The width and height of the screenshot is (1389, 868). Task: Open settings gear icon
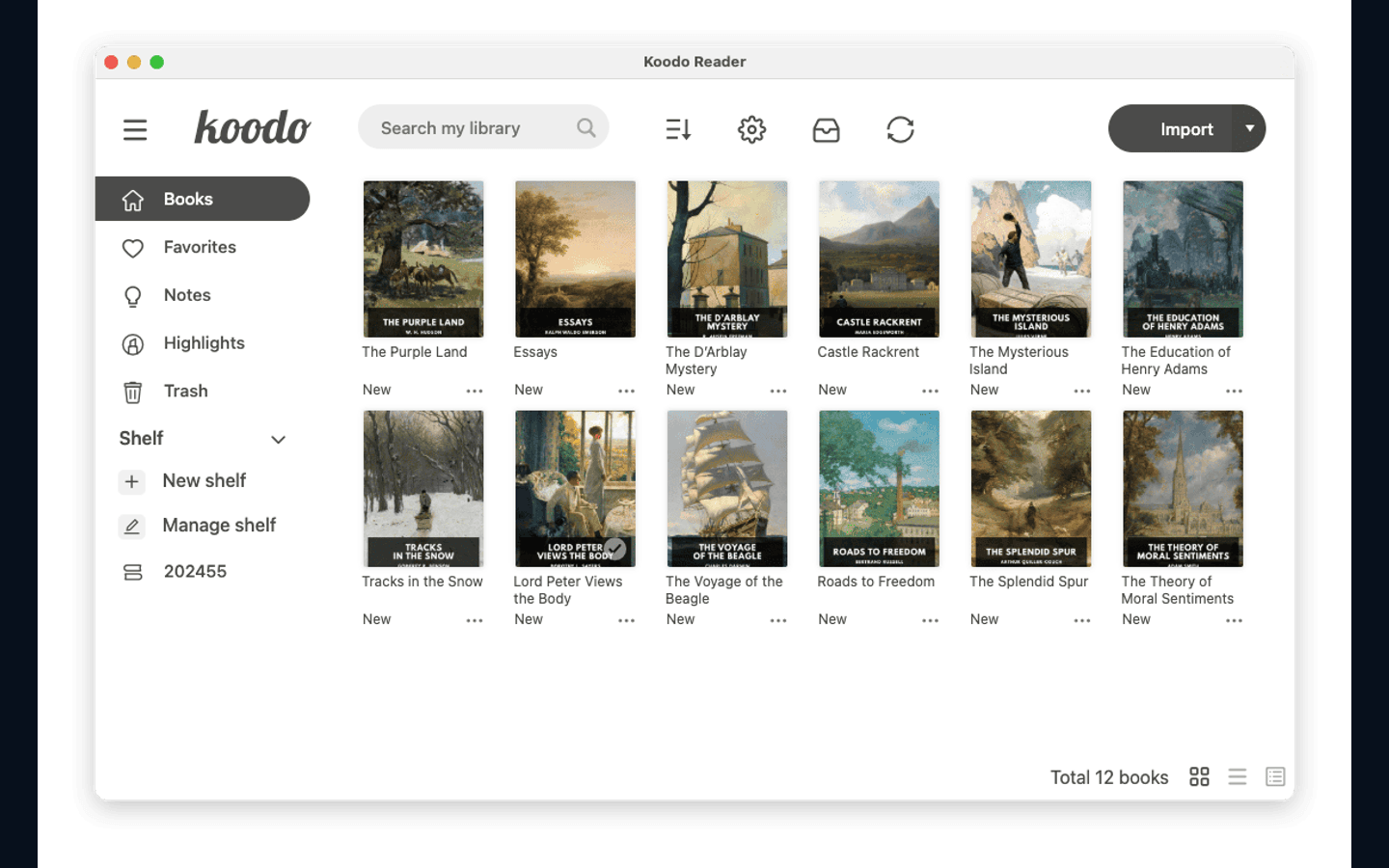[752, 129]
